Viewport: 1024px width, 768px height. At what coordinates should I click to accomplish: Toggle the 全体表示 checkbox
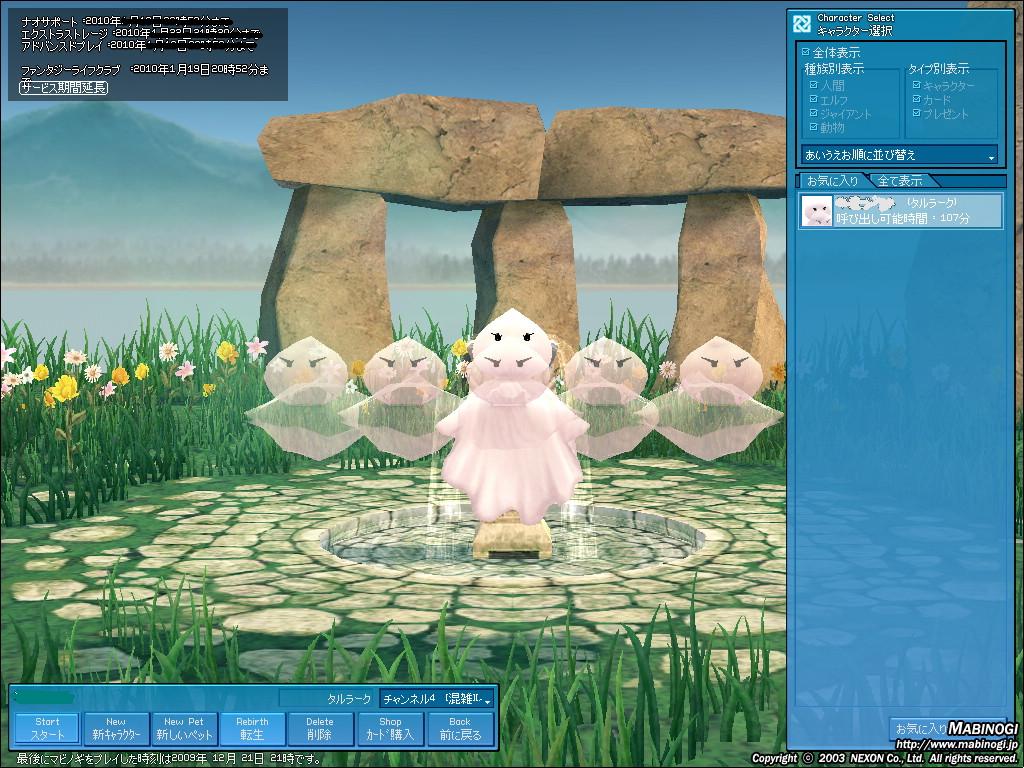[807, 52]
